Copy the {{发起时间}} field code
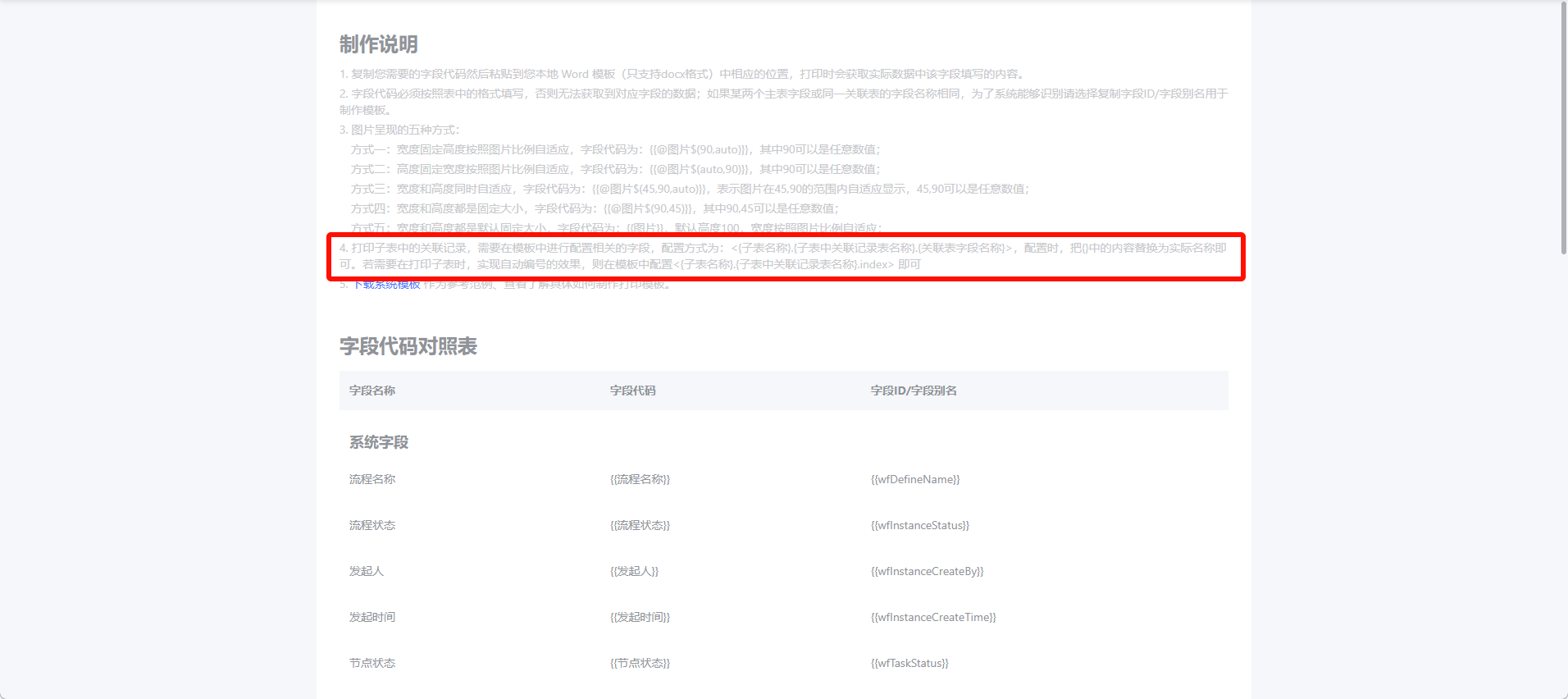 (x=640, y=617)
